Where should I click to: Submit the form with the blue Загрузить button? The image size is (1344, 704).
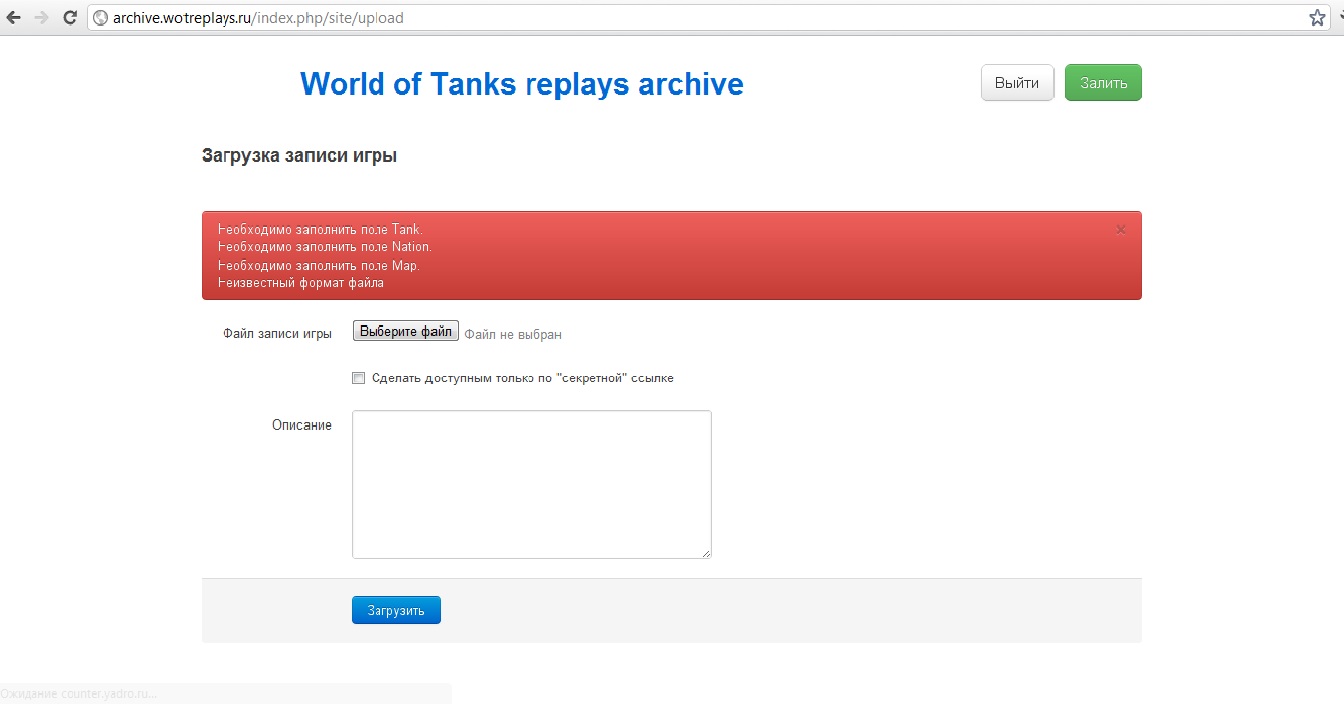pyautogui.click(x=396, y=610)
